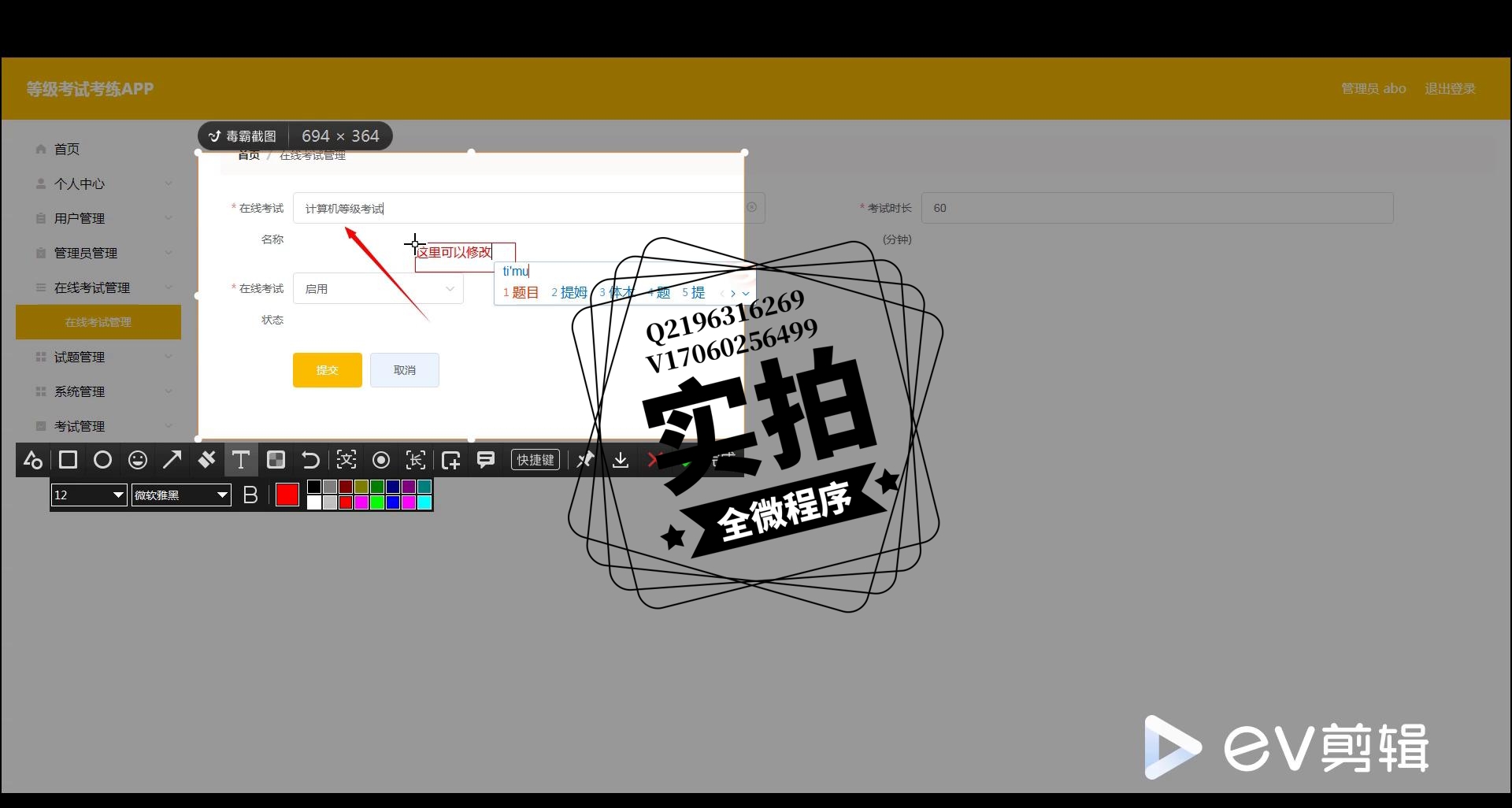Image resolution: width=1512 pixels, height=808 pixels.
Task: Choose IME candidate 1 题目
Action: [521, 292]
